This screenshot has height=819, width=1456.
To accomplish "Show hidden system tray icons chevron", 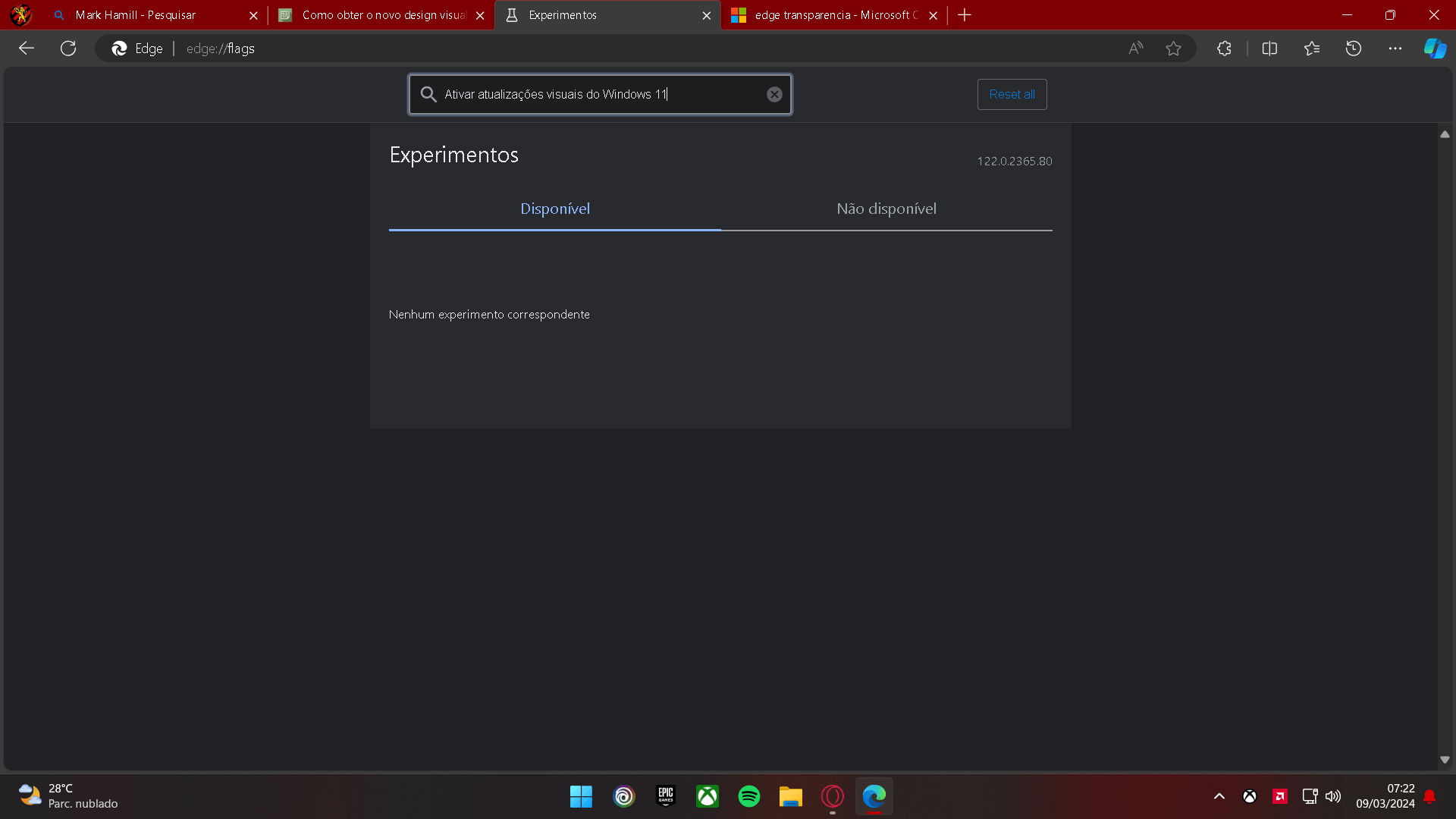I will pos(1219,796).
